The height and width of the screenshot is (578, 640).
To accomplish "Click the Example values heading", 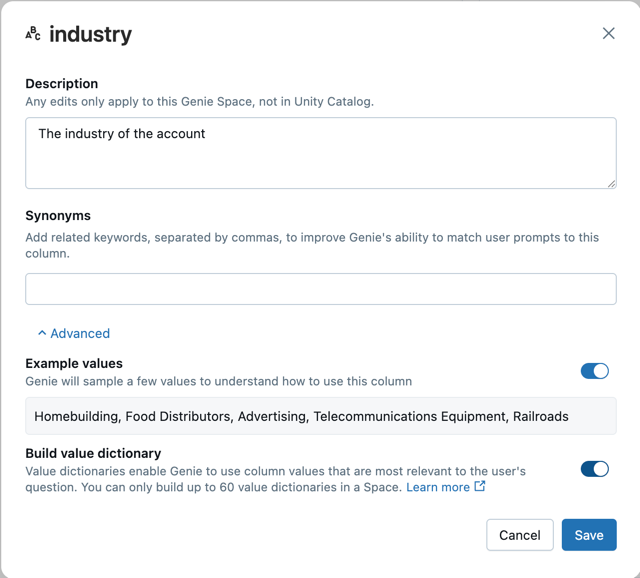I will 74,364.
